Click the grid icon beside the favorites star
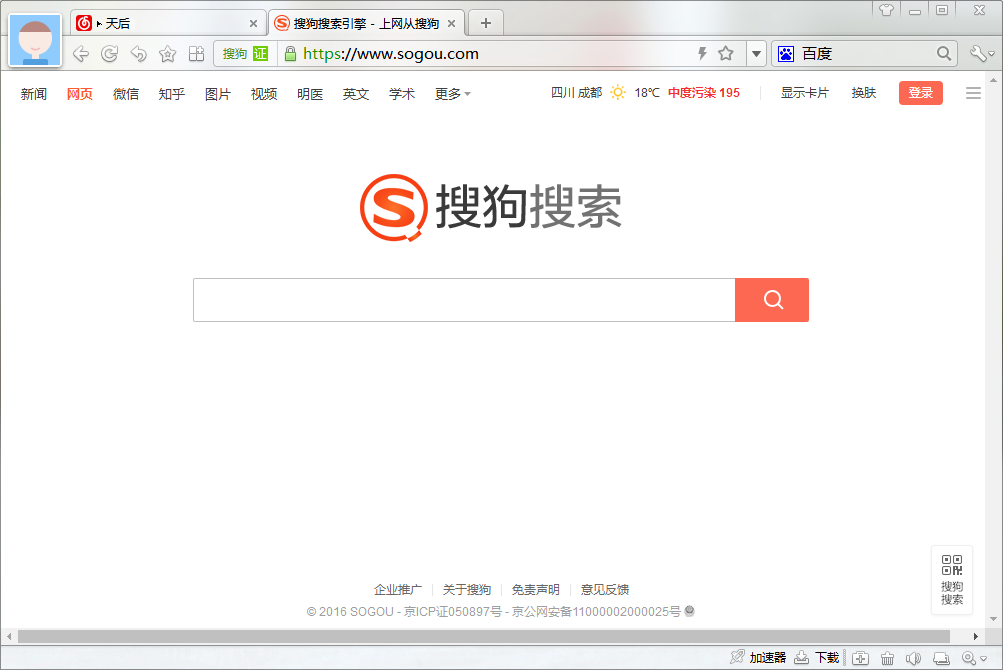This screenshot has width=1003, height=670. [196, 54]
